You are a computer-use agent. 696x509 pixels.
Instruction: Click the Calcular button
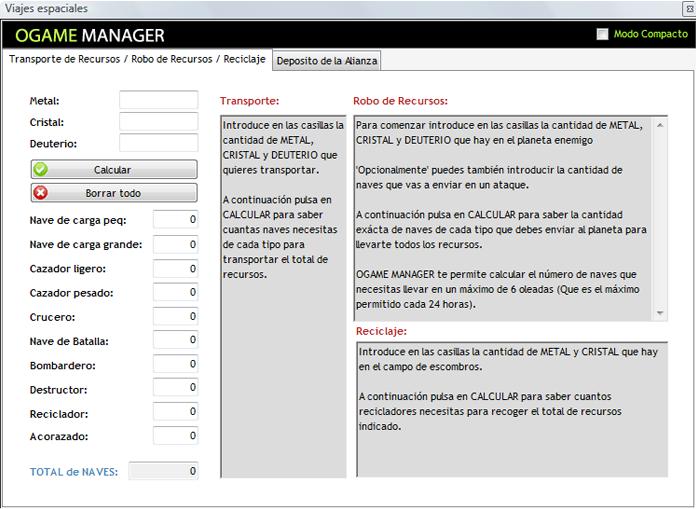(114, 170)
